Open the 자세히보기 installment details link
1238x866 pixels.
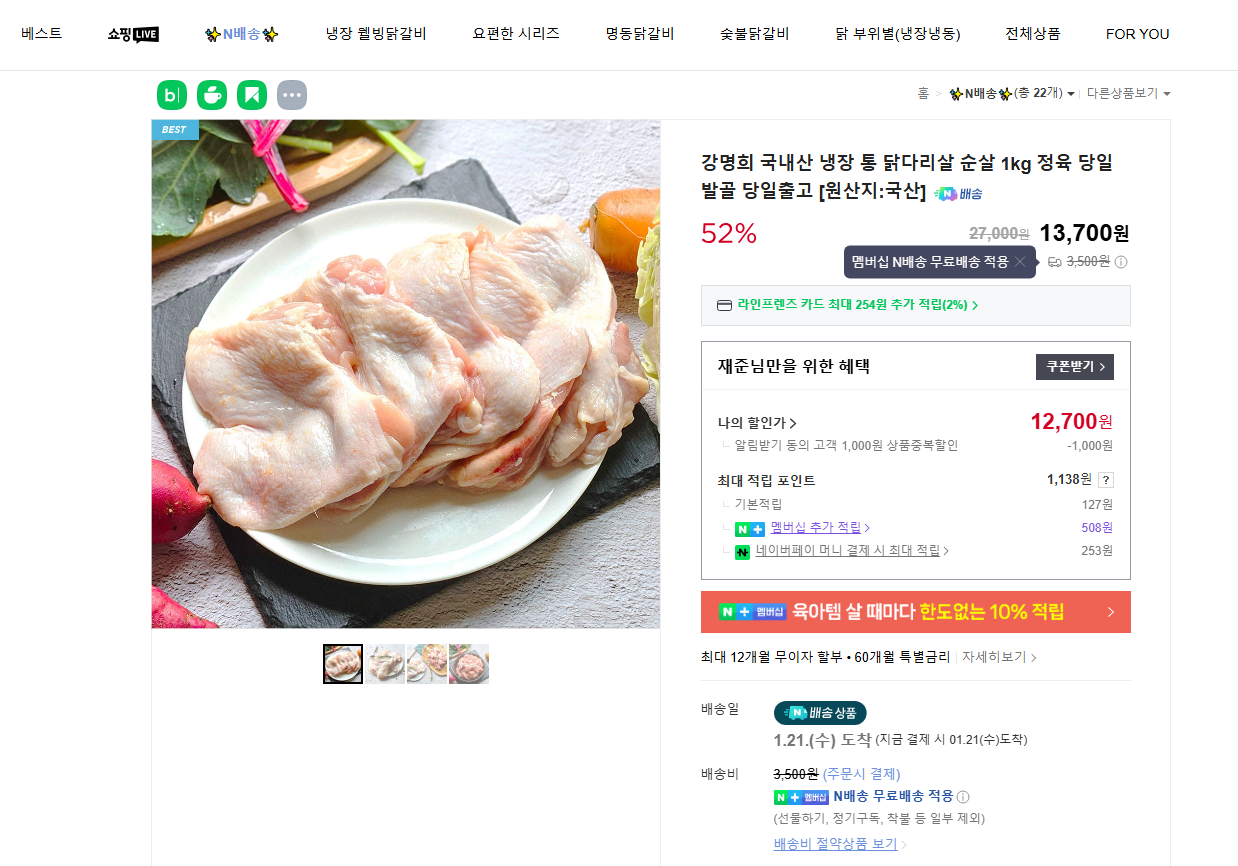[x=993, y=657]
